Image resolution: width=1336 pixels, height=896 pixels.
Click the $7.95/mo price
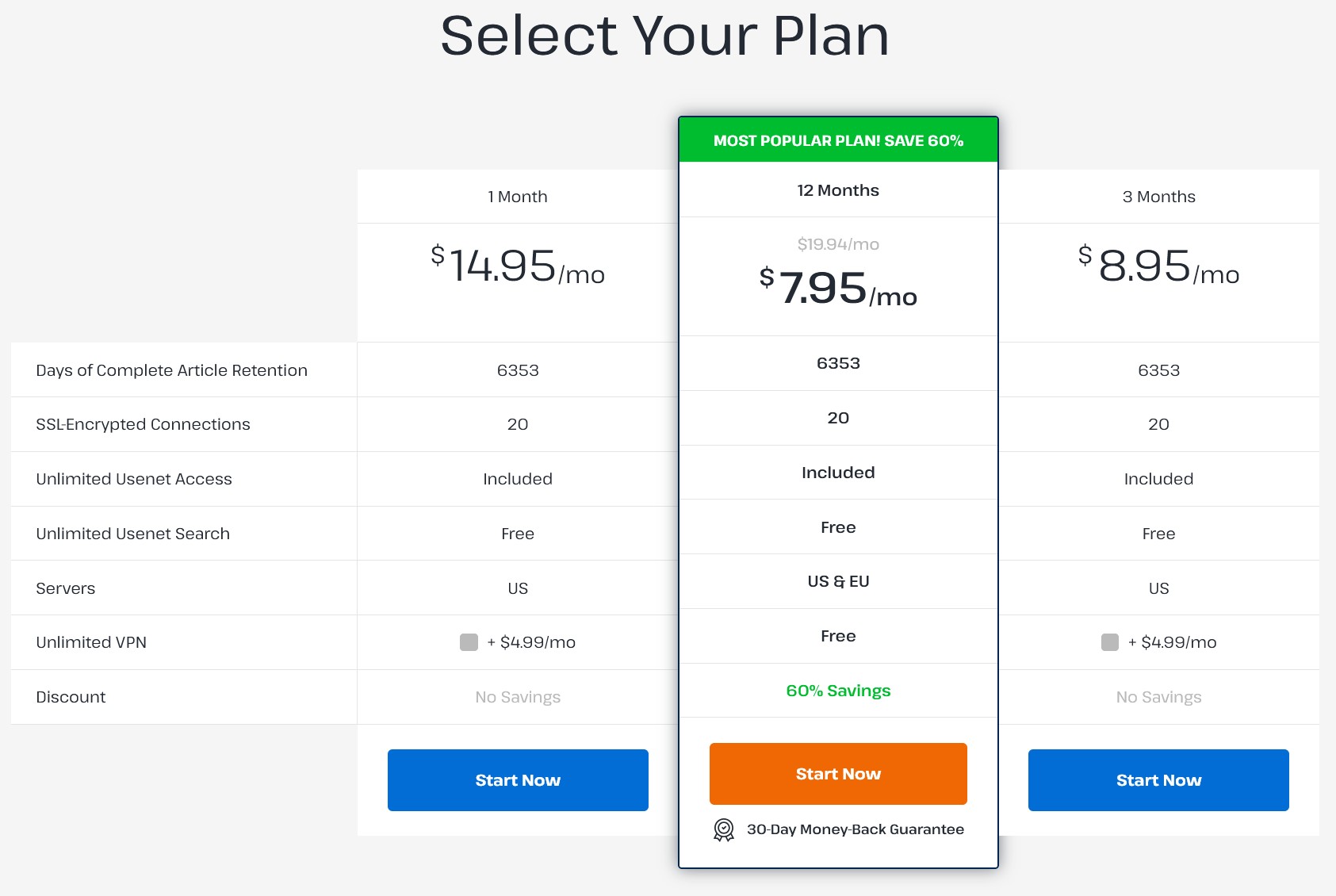pyautogui.click(x=838, y=288)
